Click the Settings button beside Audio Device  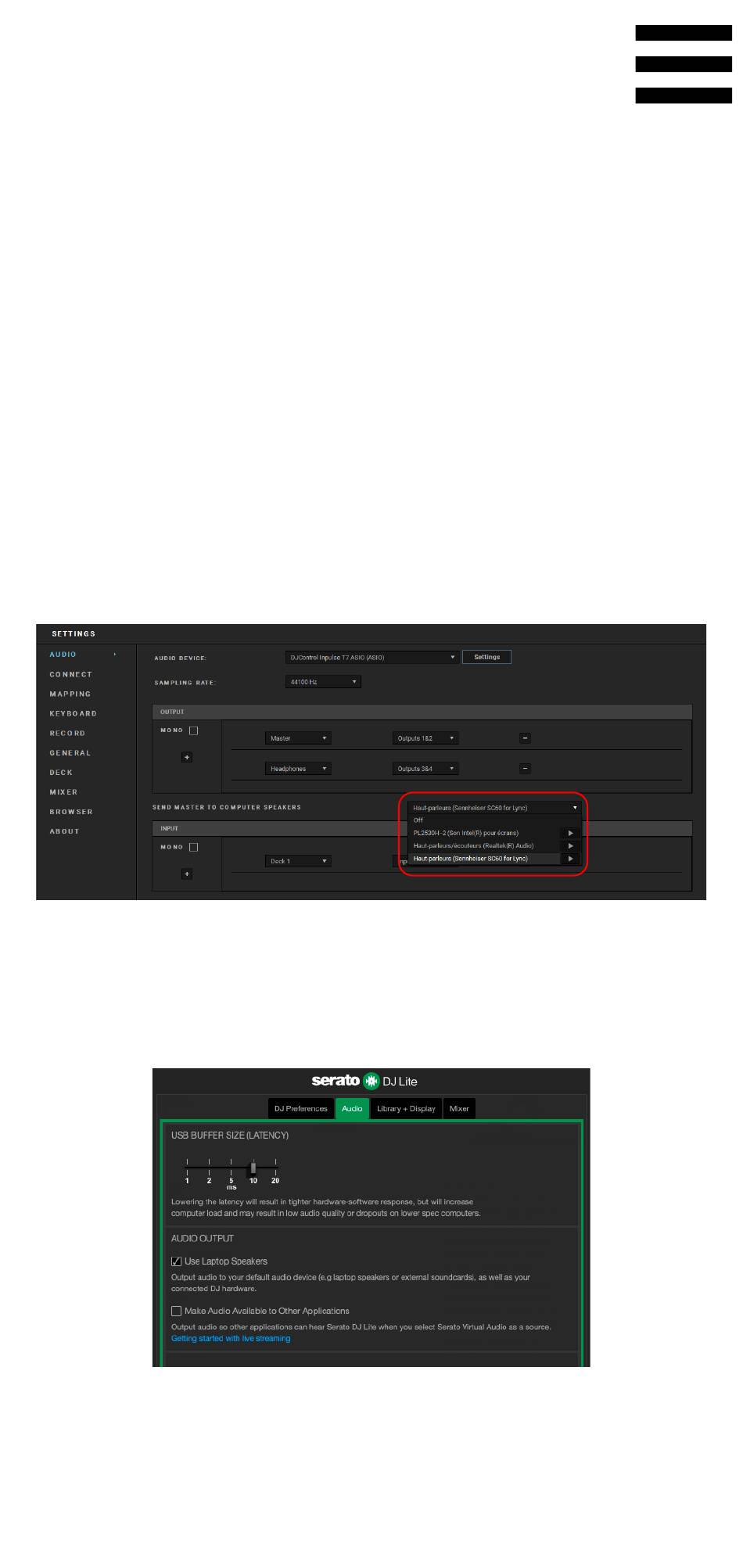click(486, 657)
